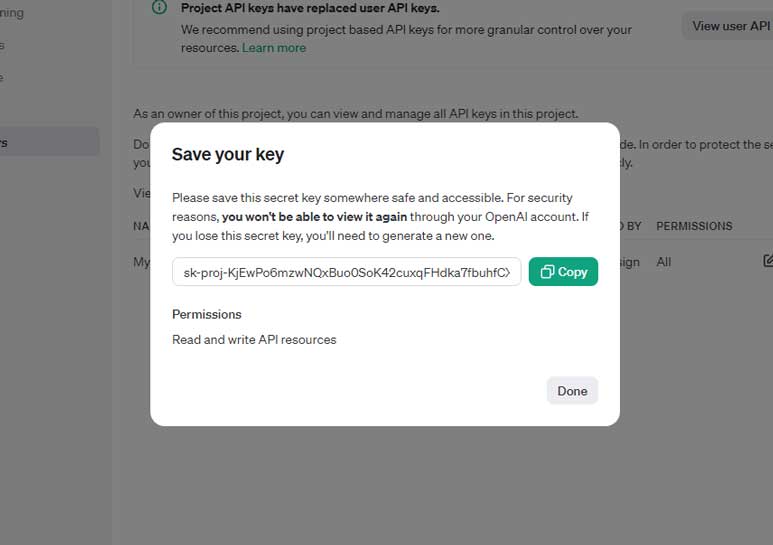Image resolution: width=773 pixels, height=545 pixels.
Task: Click the bold 'you won't be able' warning
Action: [x=314, y=217]
